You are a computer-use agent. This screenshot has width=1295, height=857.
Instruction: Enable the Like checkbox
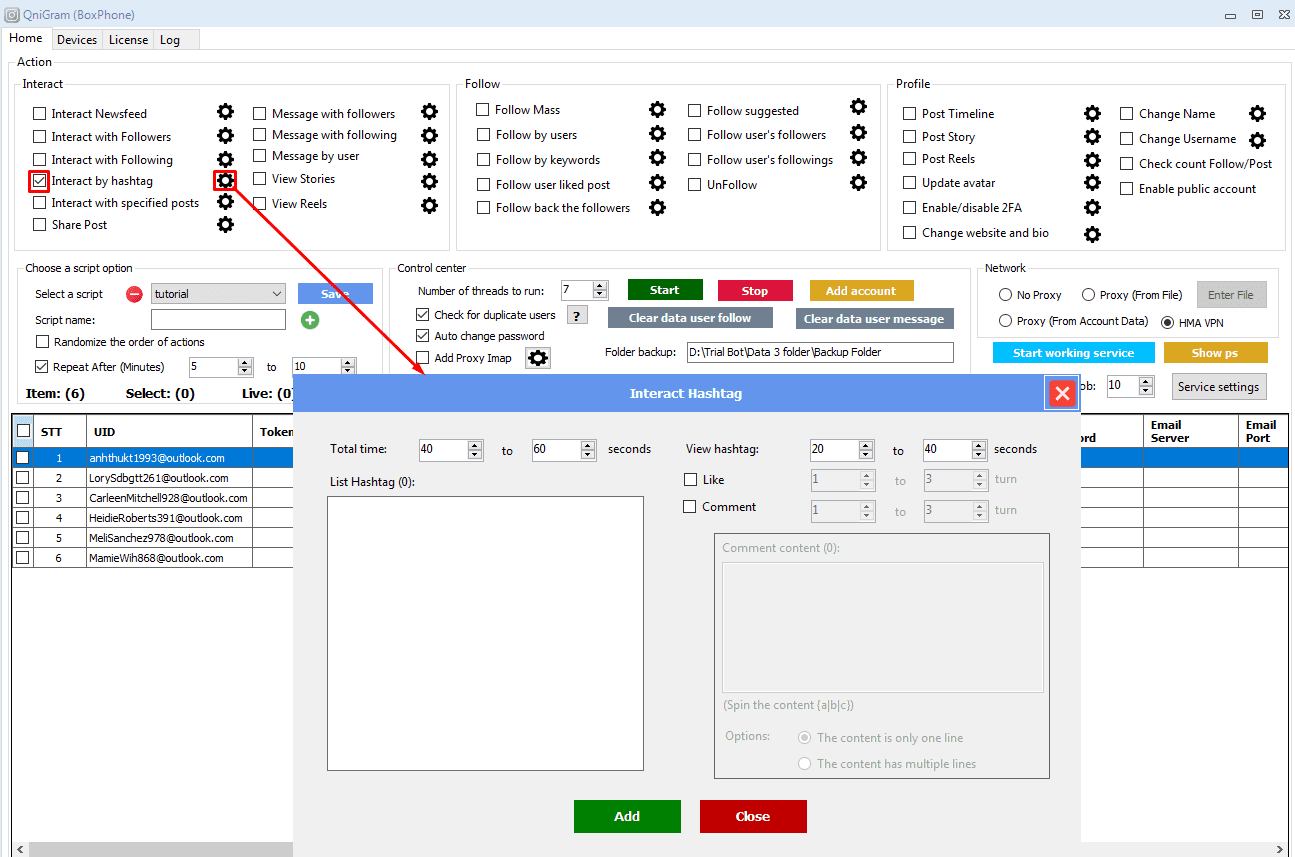pos(690,480)
